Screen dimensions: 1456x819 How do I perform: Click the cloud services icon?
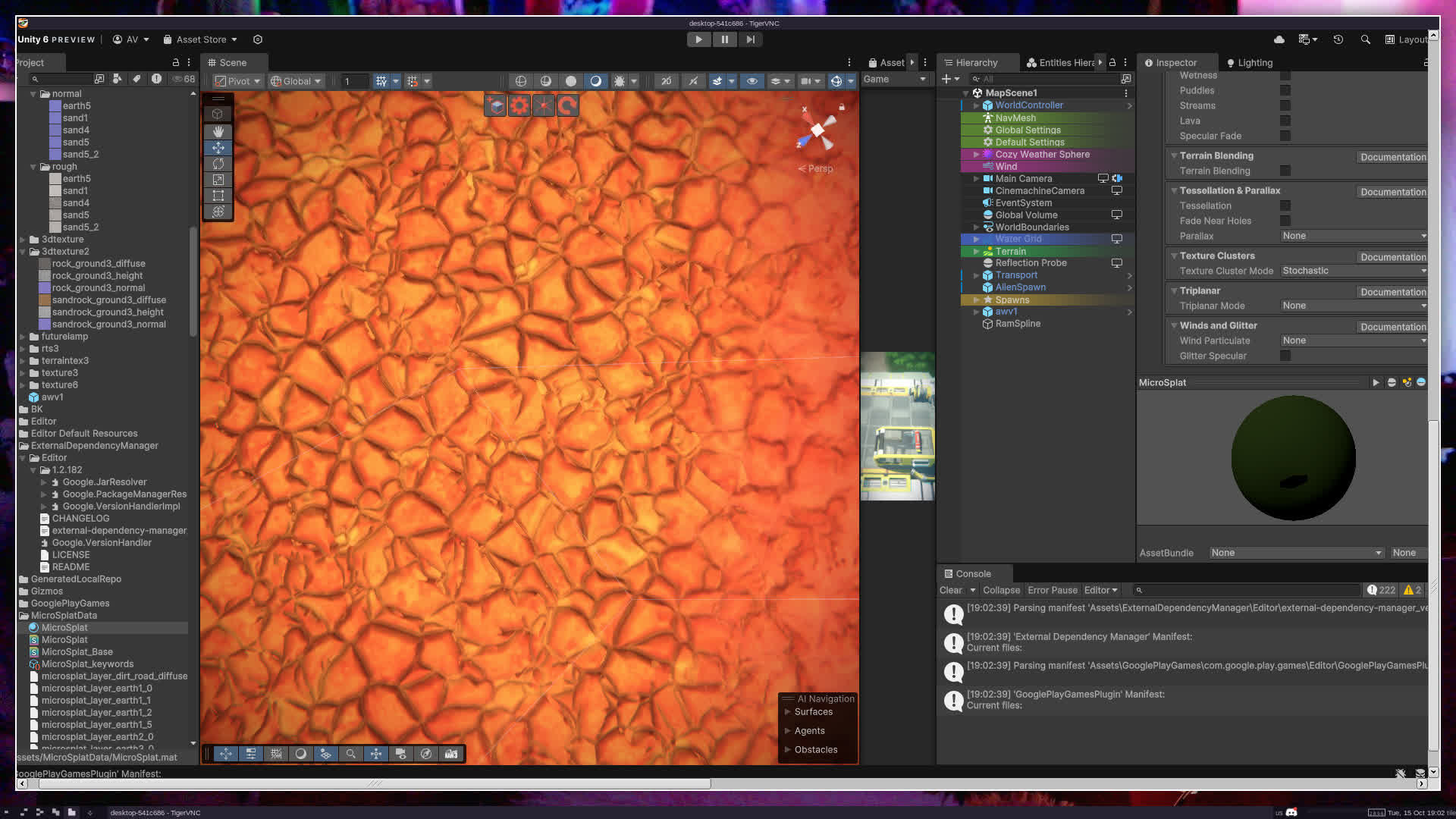1279,39
